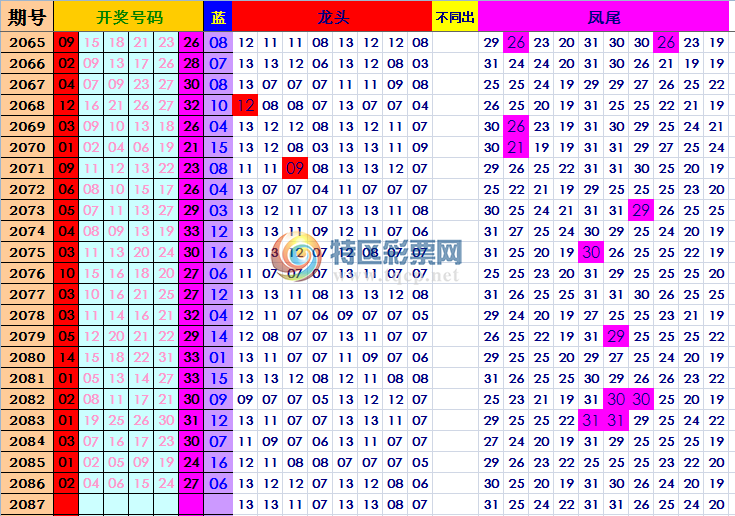The width and height of the screenshot is (735, 516).
Task: Select period number 2069
Action: [27, 127]
